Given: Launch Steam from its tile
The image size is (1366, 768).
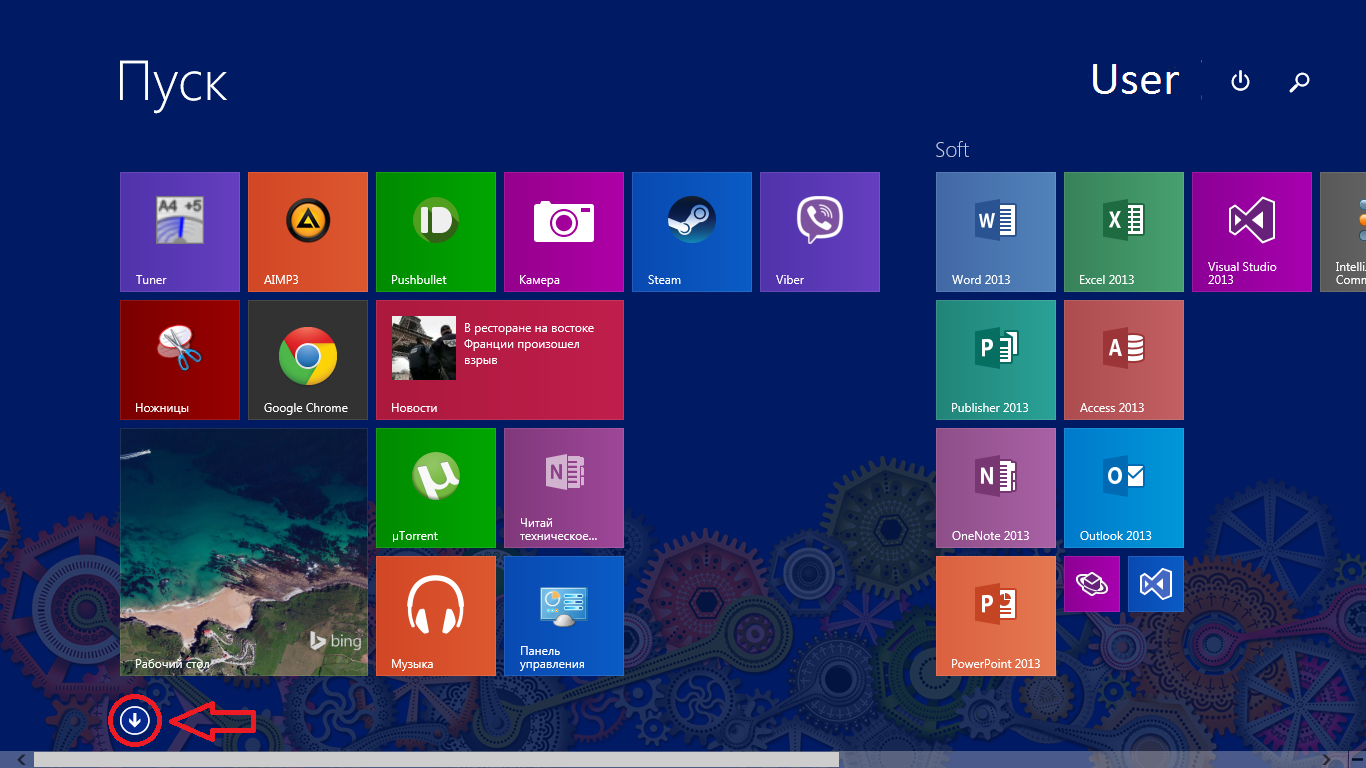Looking at the screenshot, I should pyautogui.click(x=692, y=232).
